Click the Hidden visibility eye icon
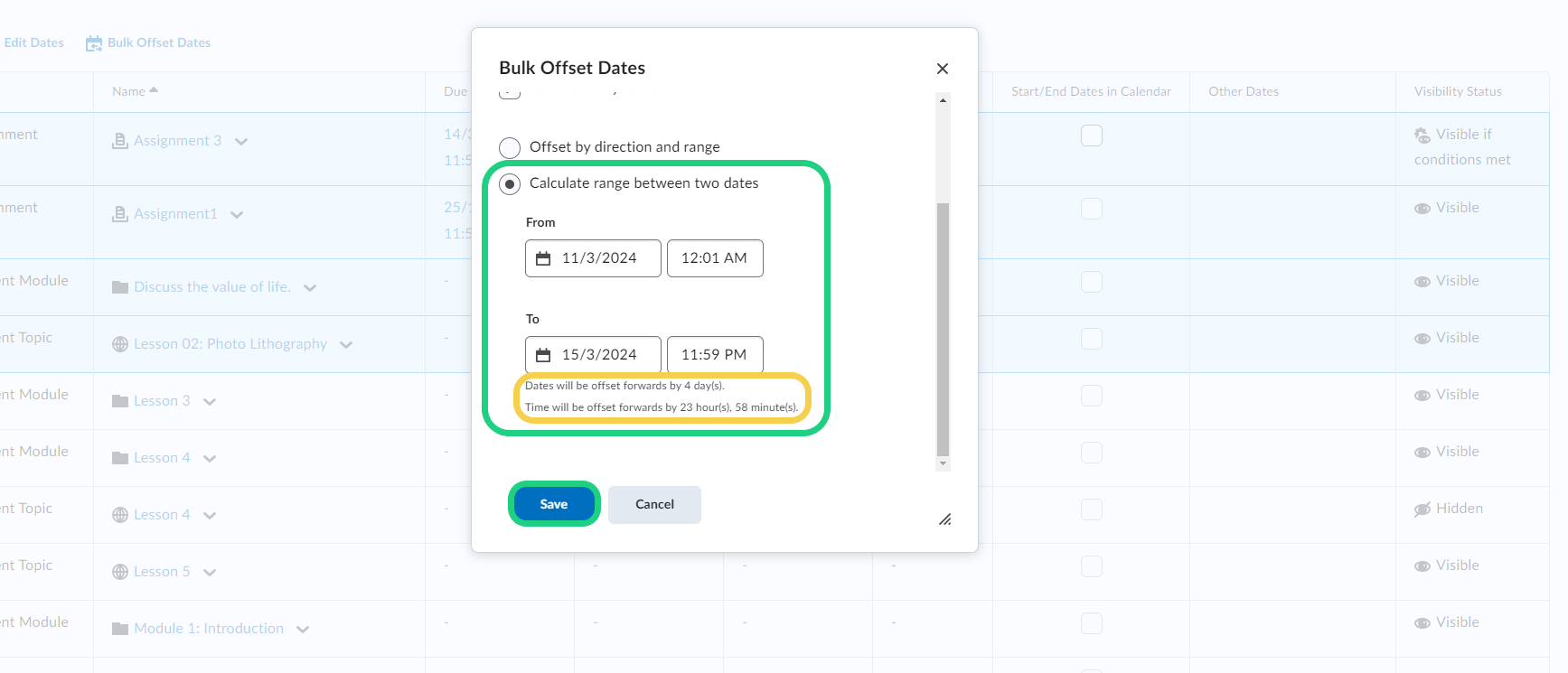The height and width of the screenshot is (673, 1568). click(1422, 509)
